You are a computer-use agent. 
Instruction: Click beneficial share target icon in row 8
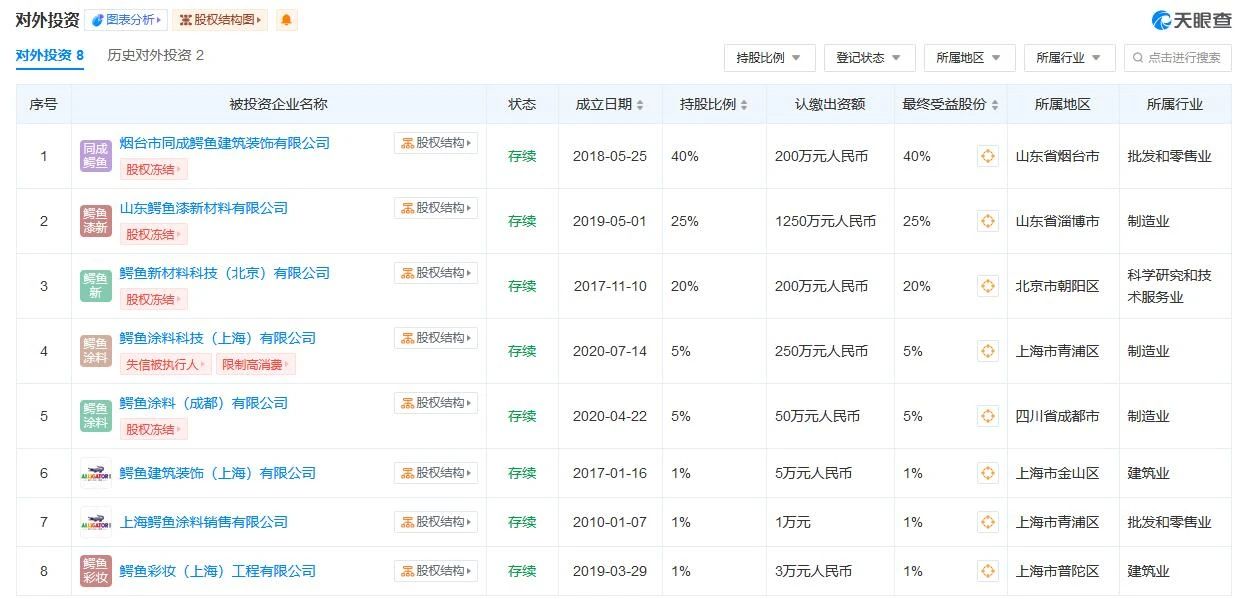987,571
